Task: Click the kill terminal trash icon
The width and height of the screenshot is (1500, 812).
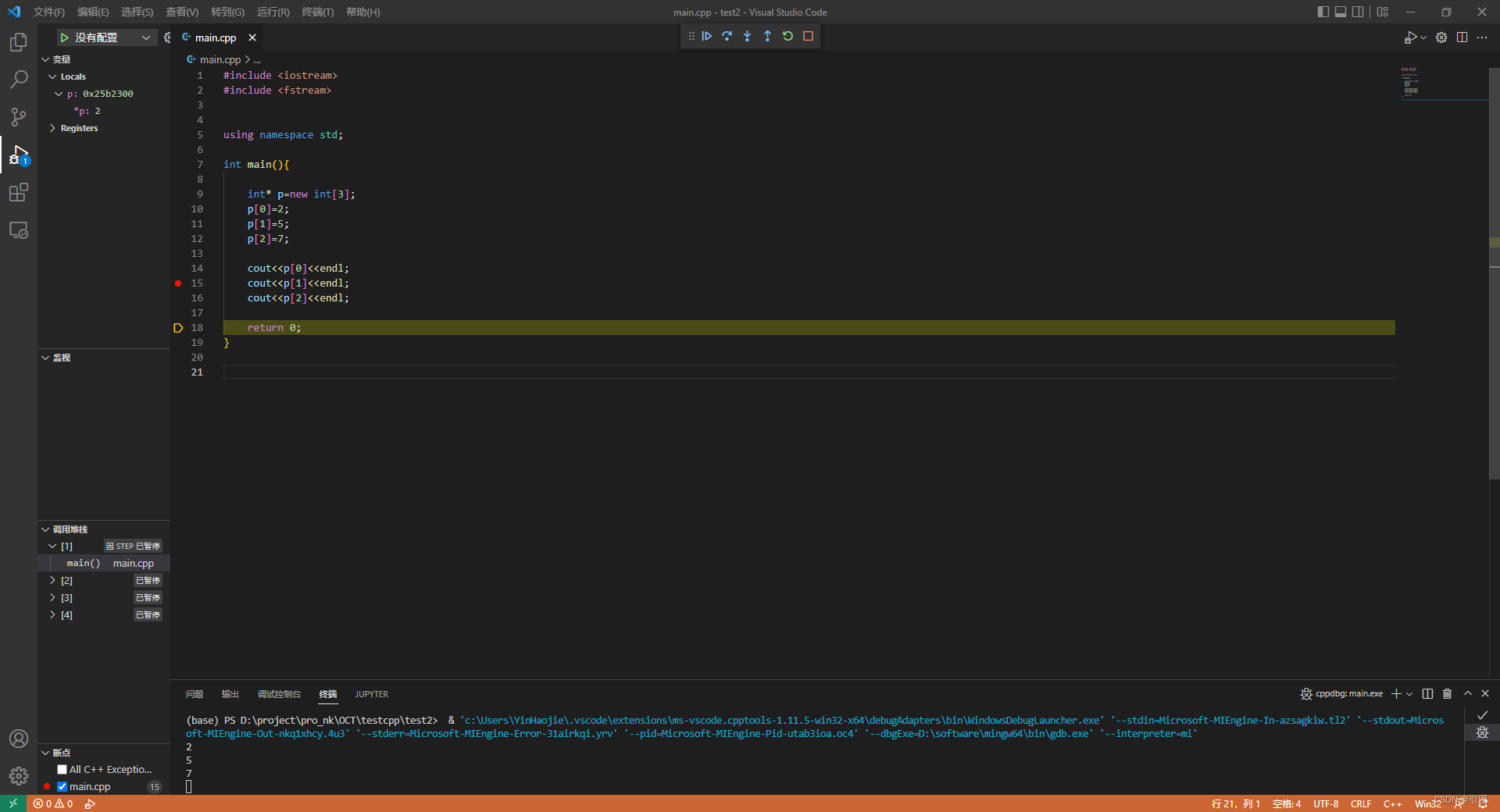Action: pos(1447,693)
